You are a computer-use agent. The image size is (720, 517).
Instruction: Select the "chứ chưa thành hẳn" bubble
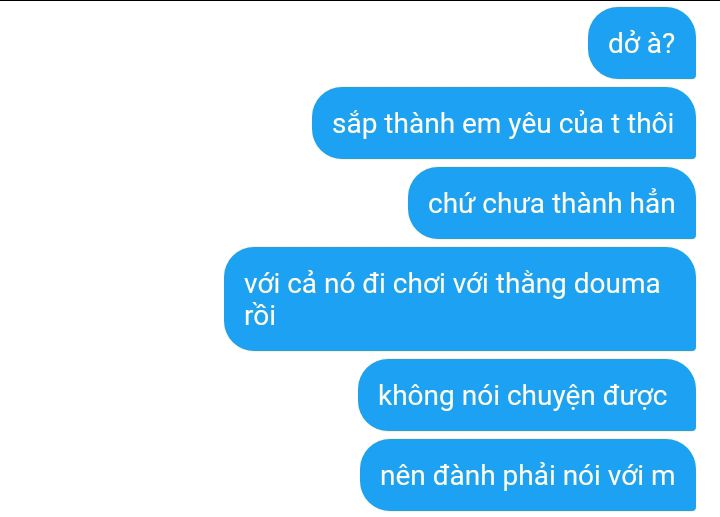click(x=552, y=203)
